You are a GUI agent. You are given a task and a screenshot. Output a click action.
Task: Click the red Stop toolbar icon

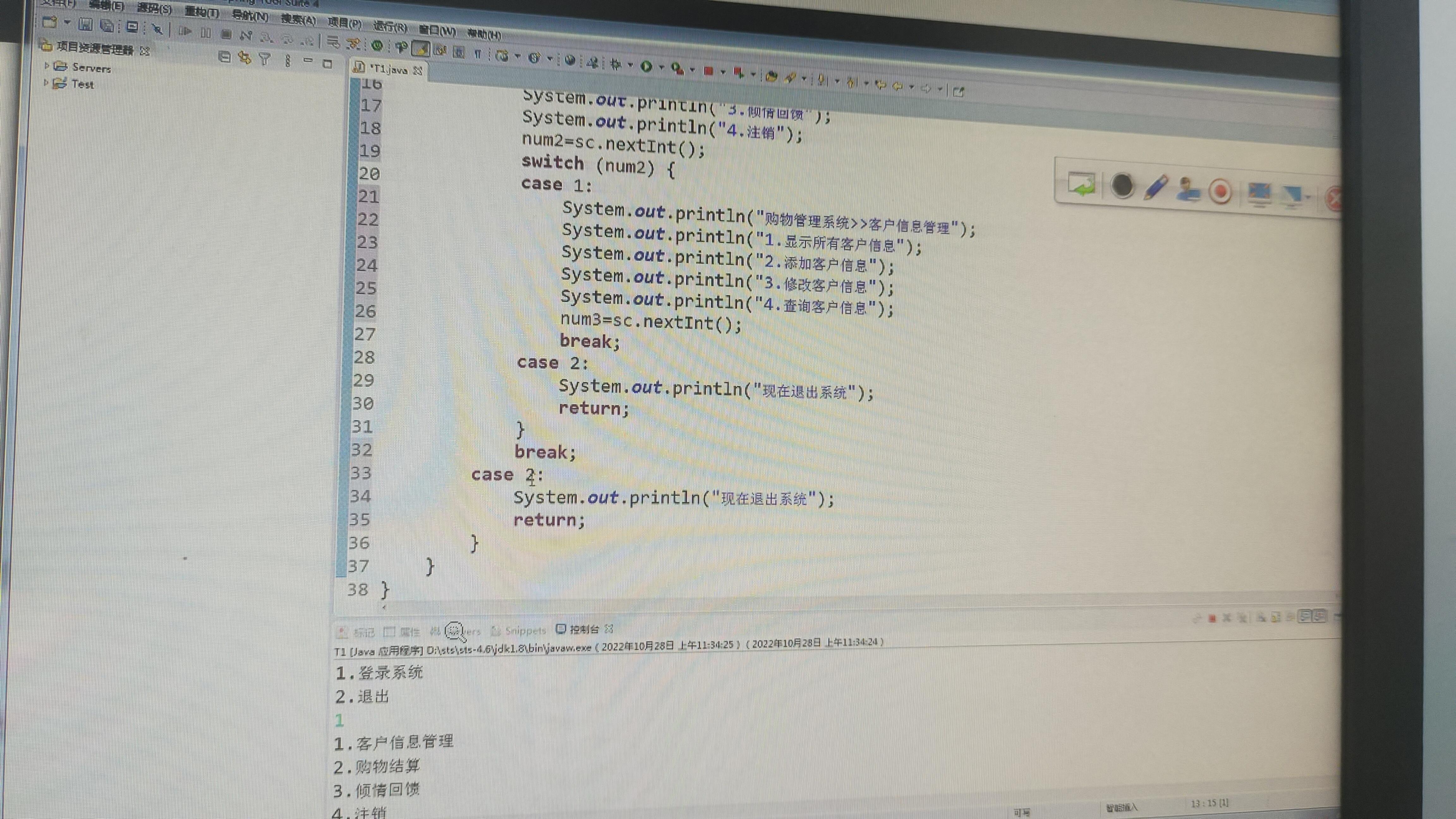[709, 71]
